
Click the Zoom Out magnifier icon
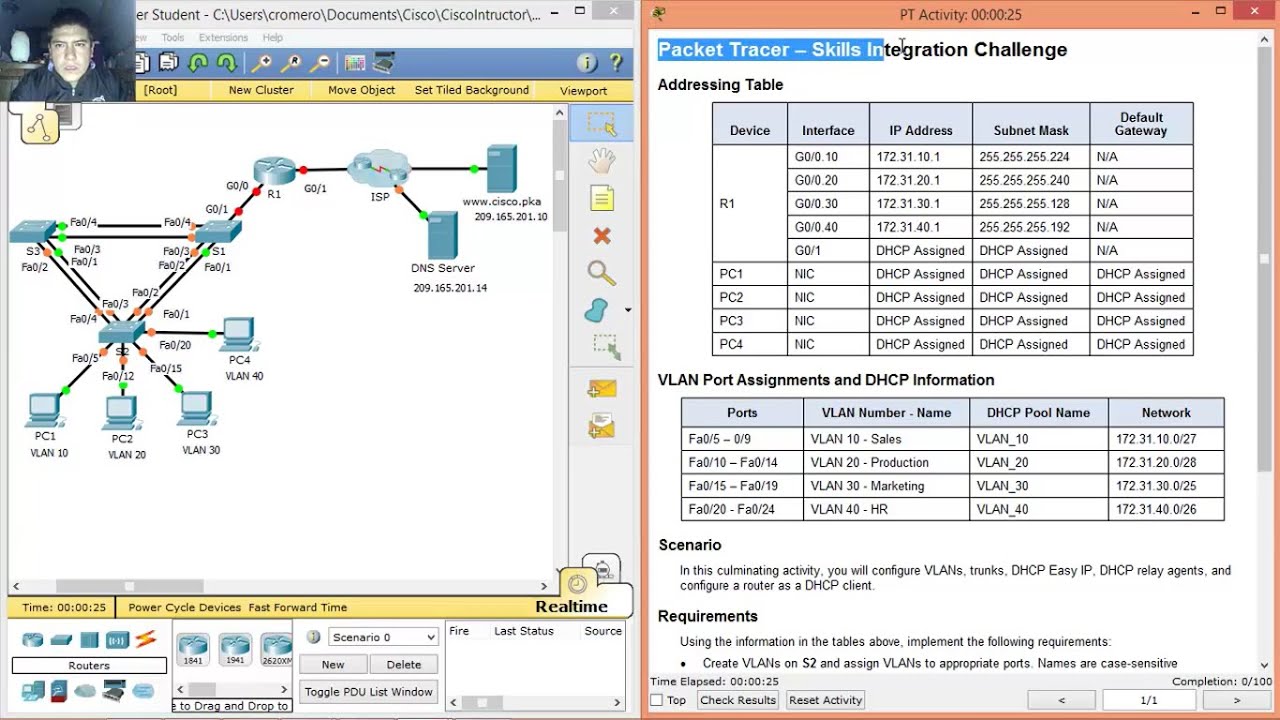pyautogui.click(x=320, y=63)
